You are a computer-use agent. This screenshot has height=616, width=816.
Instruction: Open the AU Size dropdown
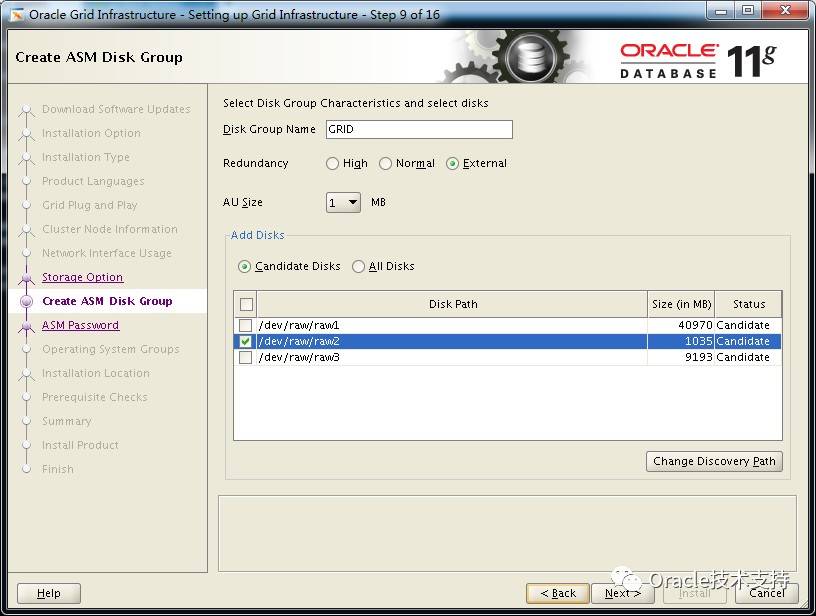tap(343, 202)
